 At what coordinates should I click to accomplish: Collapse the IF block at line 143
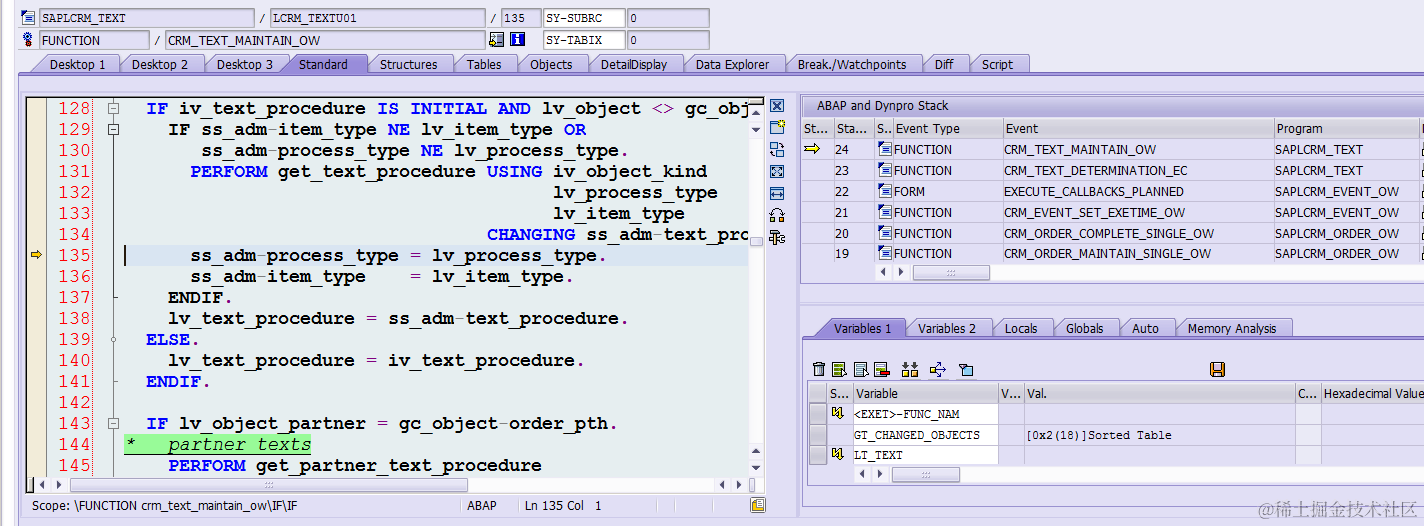[113, 423]
